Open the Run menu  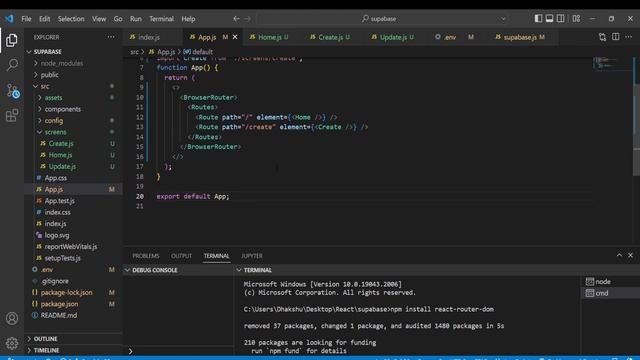[136, 19]
